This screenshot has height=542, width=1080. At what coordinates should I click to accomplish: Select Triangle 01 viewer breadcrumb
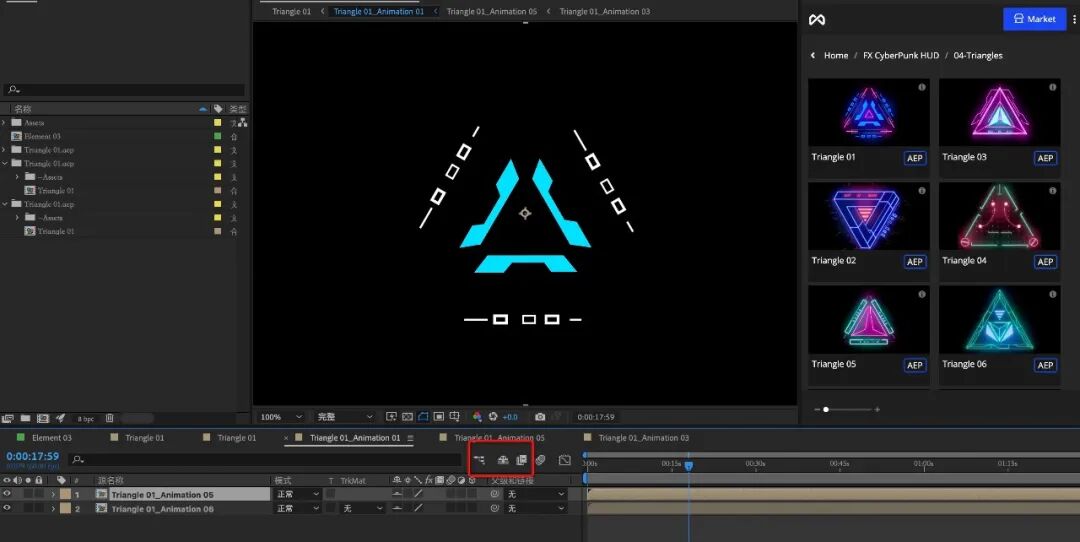coord(291,11)
